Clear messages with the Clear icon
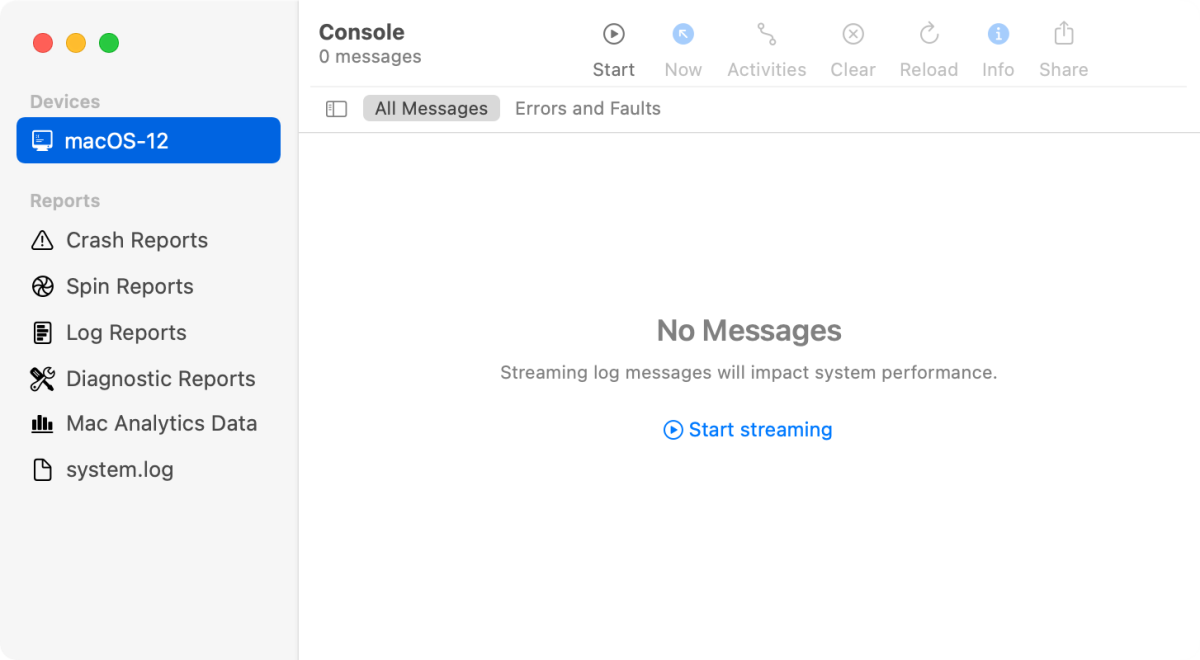1200x660 pixels. point(852,35)
